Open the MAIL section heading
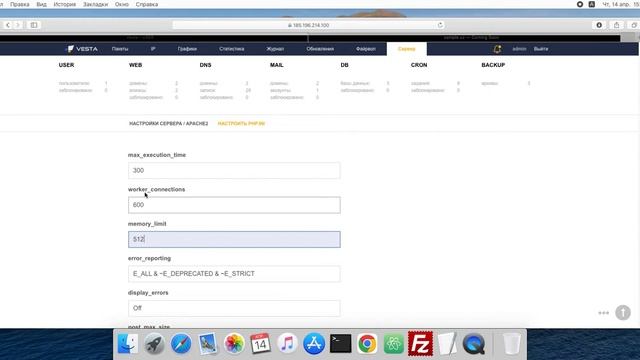 tap(276, 65)
